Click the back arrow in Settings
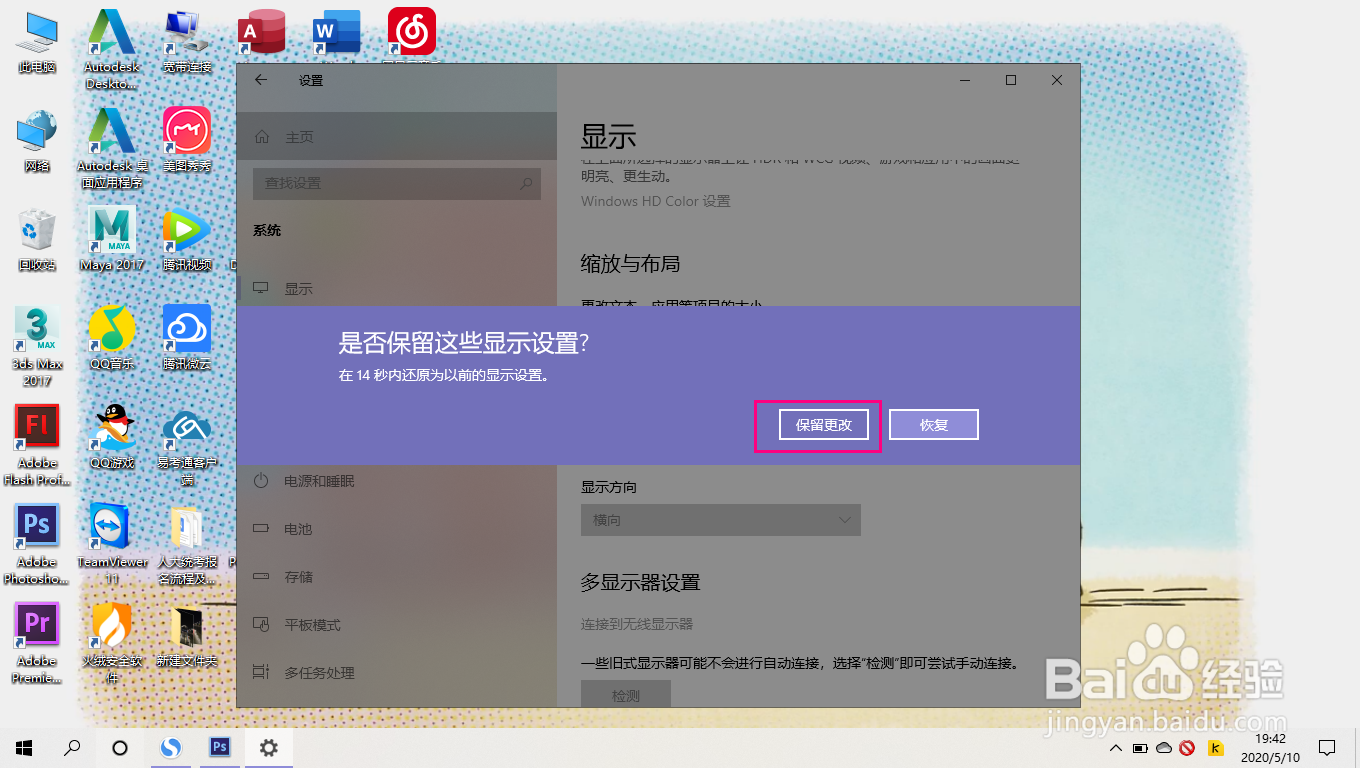1360x768 pixels. click(x=259, y=80)
